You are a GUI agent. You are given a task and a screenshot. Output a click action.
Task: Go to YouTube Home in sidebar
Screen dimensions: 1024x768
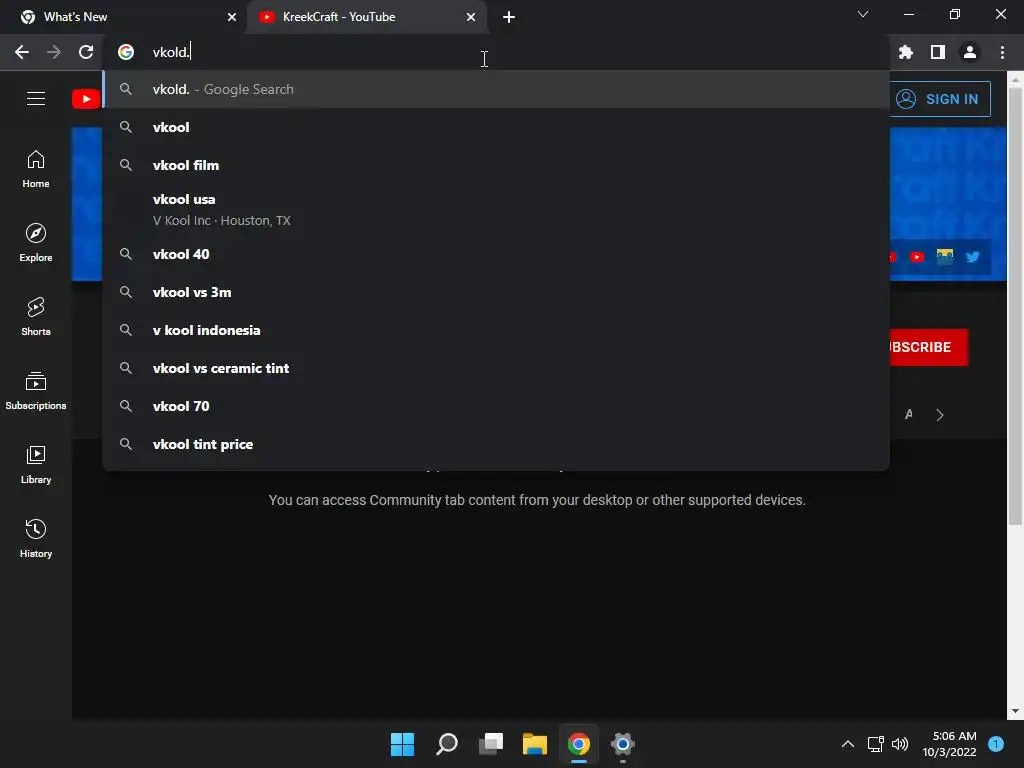pyautogui.click(x=36, y=169)
